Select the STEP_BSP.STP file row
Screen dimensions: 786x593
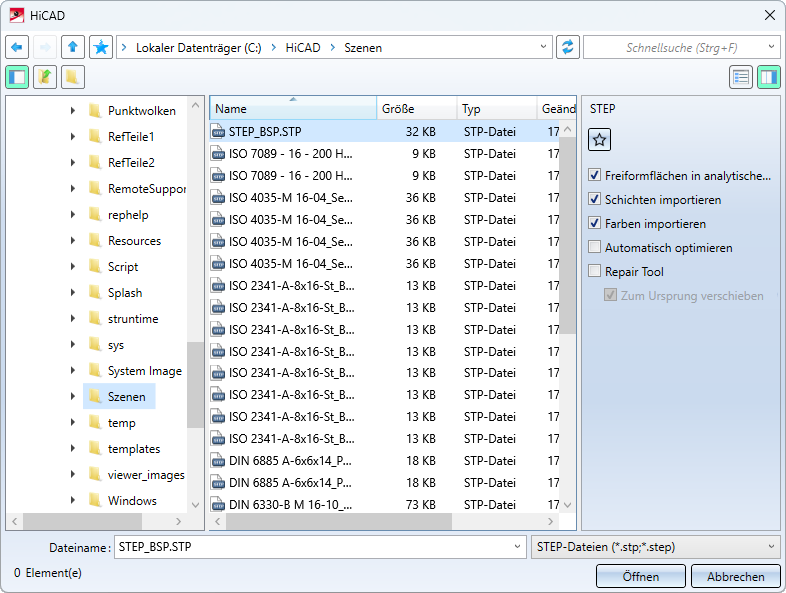[x=384, y=132]
